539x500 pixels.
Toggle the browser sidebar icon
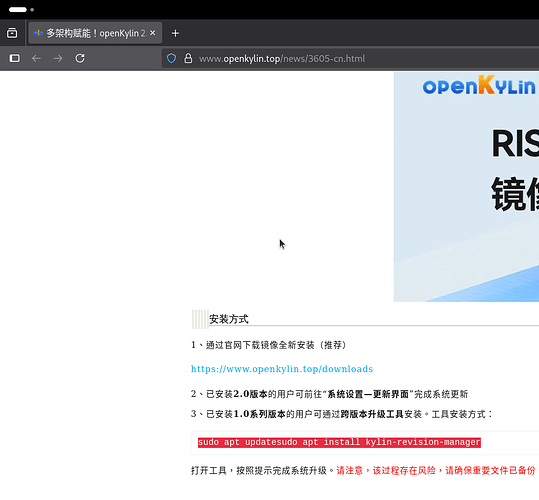coord(14,58)
